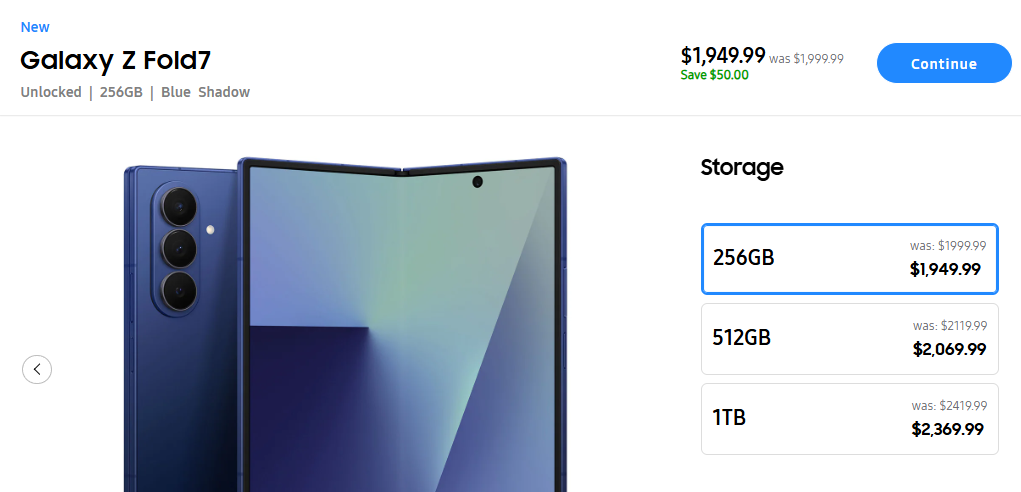Click the Blue Shadow color text
This screenshot has height=492, width=1021.
coord(205,92)
